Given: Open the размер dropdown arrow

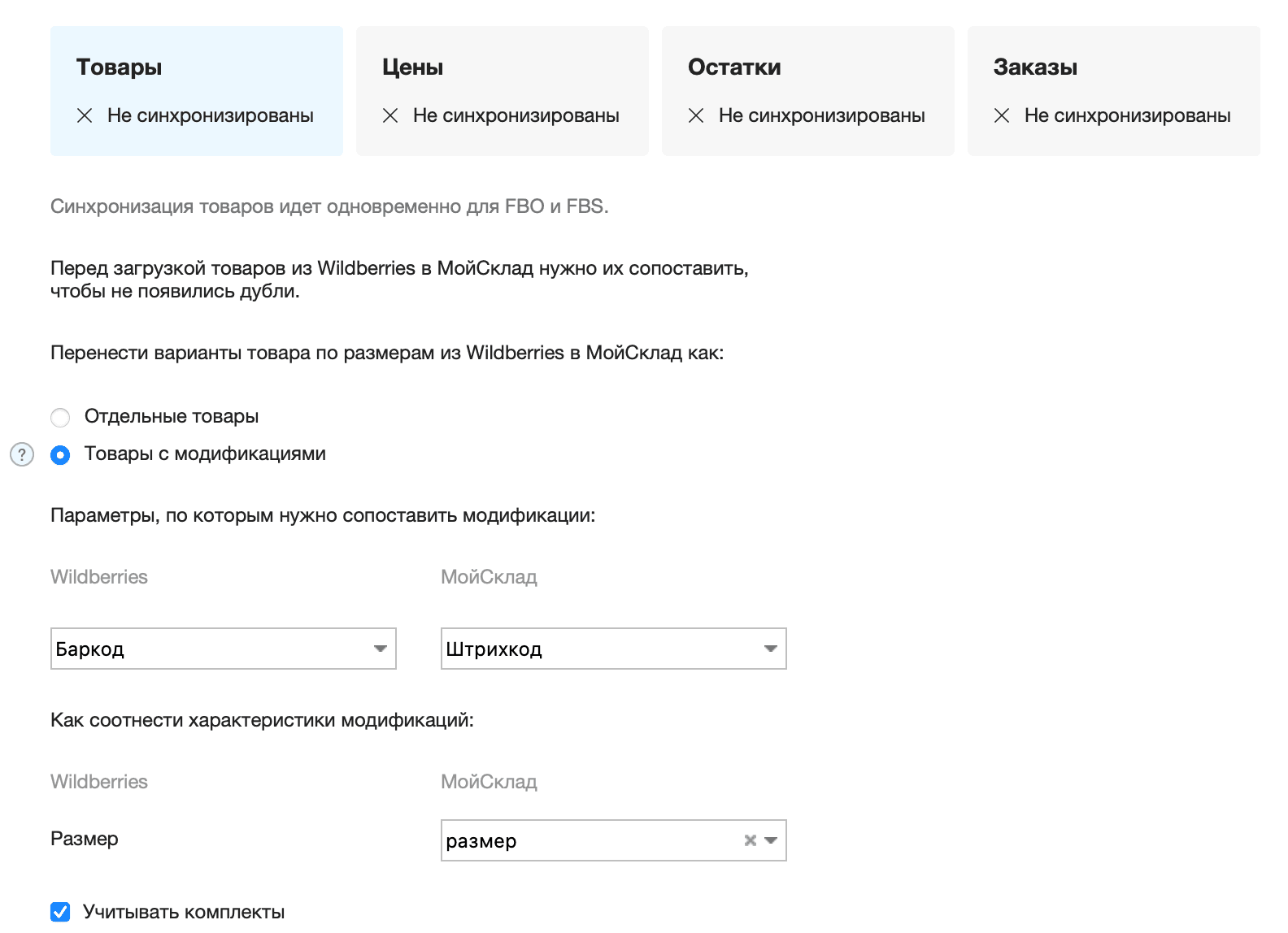Looking at the screenshot, I should click(771, 840).
